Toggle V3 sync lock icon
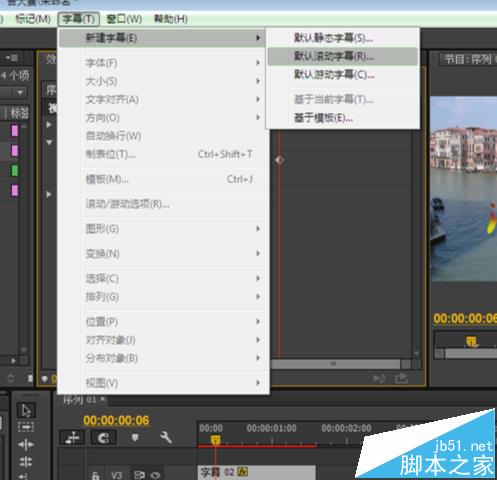This screenshot has height=480, width=497. [139, 475]
